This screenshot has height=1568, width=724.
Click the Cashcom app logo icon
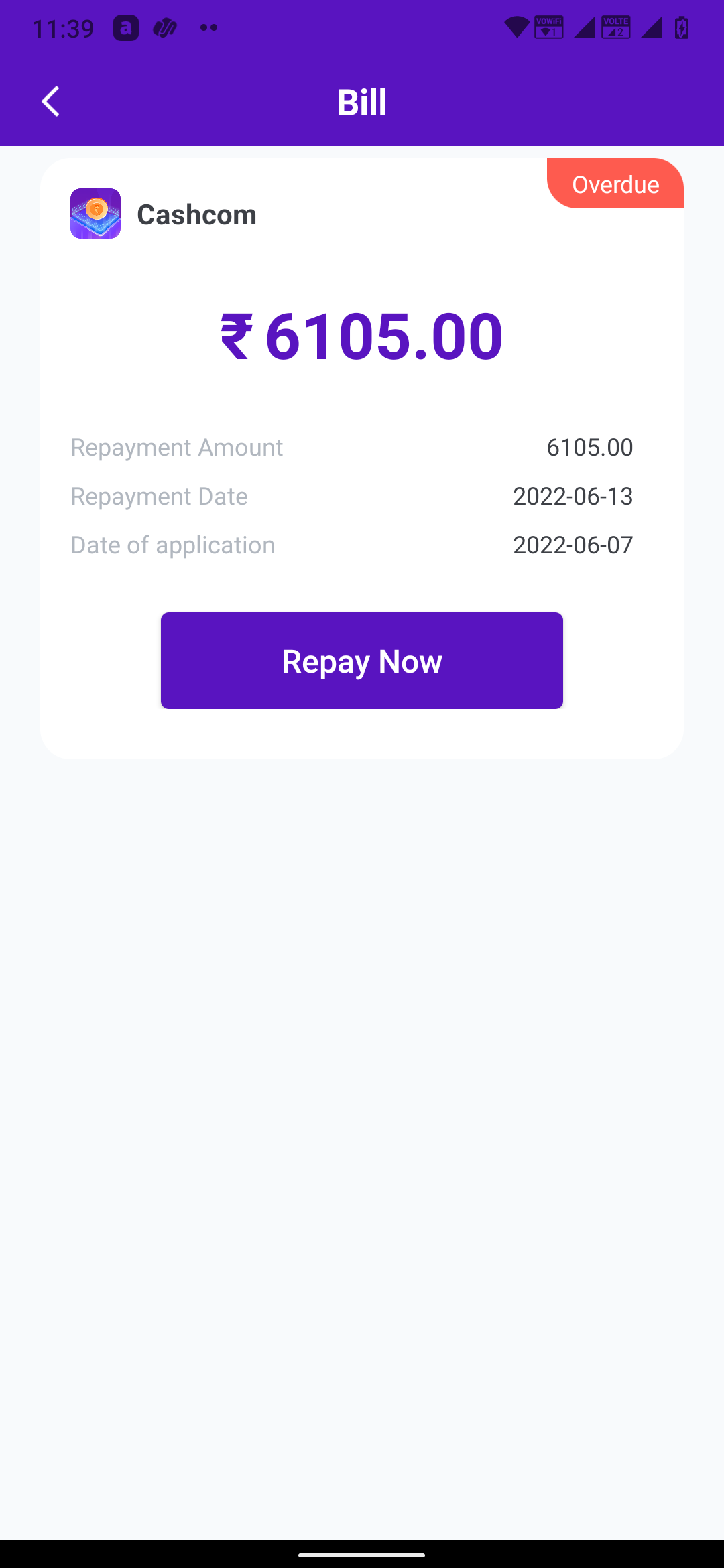[x=95, y=214]
